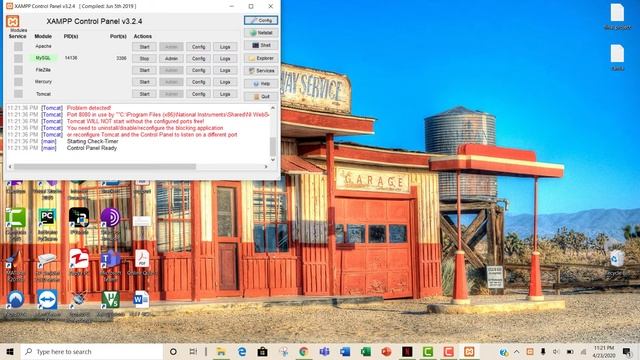
Task: Open Services from XAMPP panel
Action: tap(261, 71)
